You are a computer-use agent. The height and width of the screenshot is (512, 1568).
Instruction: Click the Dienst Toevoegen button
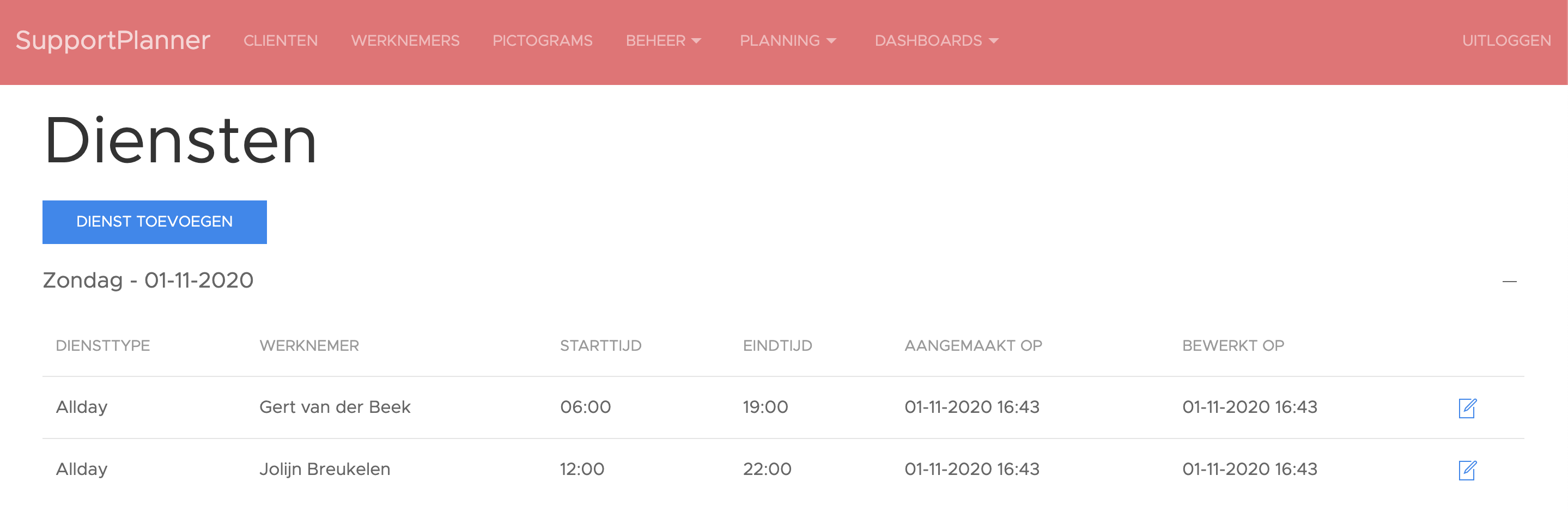155,222
